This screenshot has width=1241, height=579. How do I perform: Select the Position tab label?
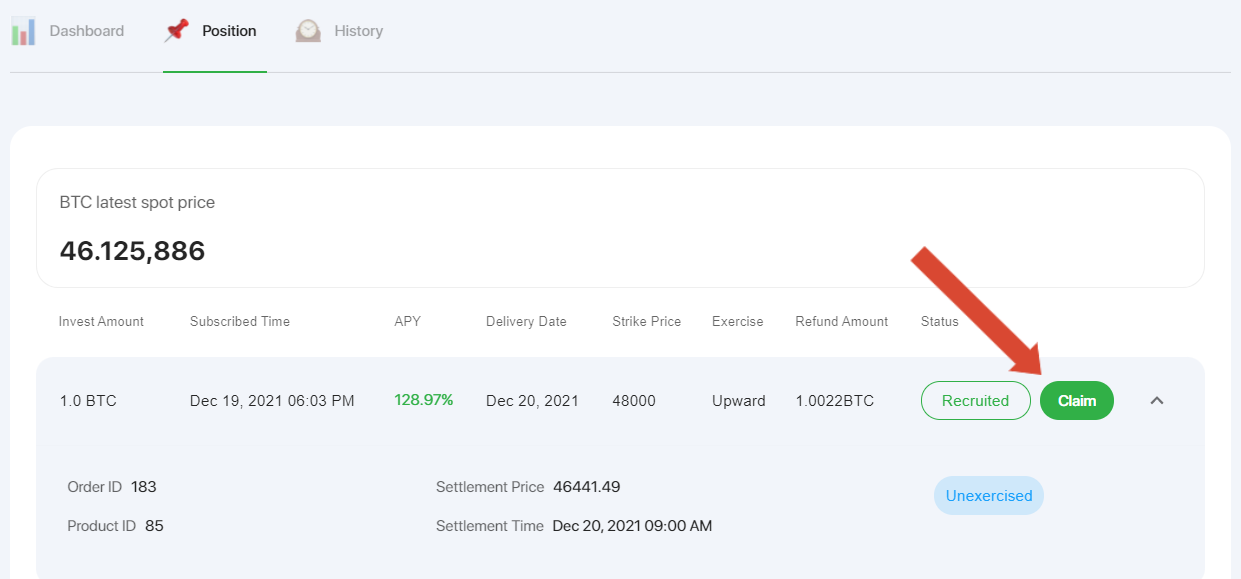point(229,31)
